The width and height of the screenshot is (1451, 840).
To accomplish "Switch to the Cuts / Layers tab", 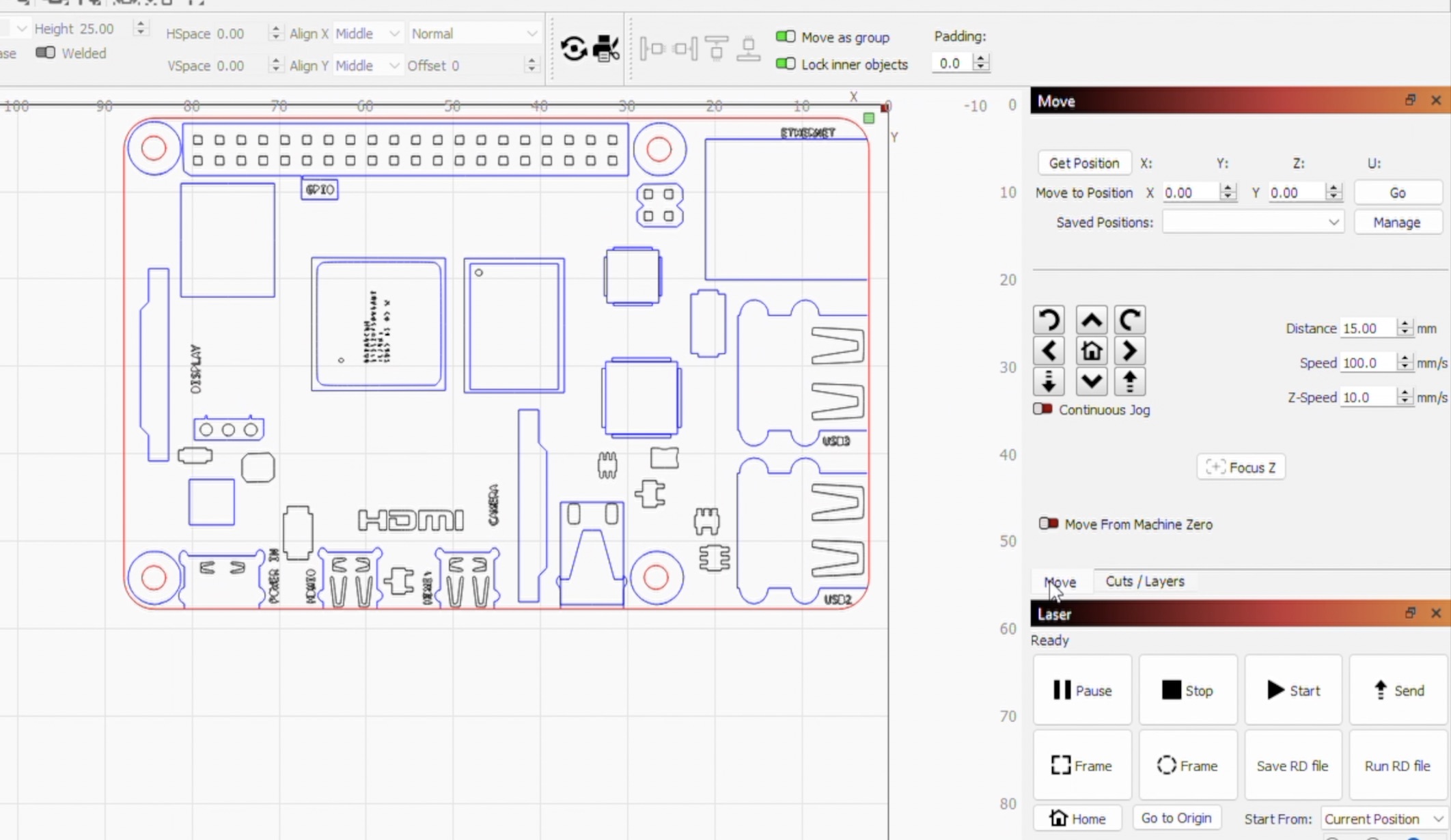I will tap(1144, 581).
